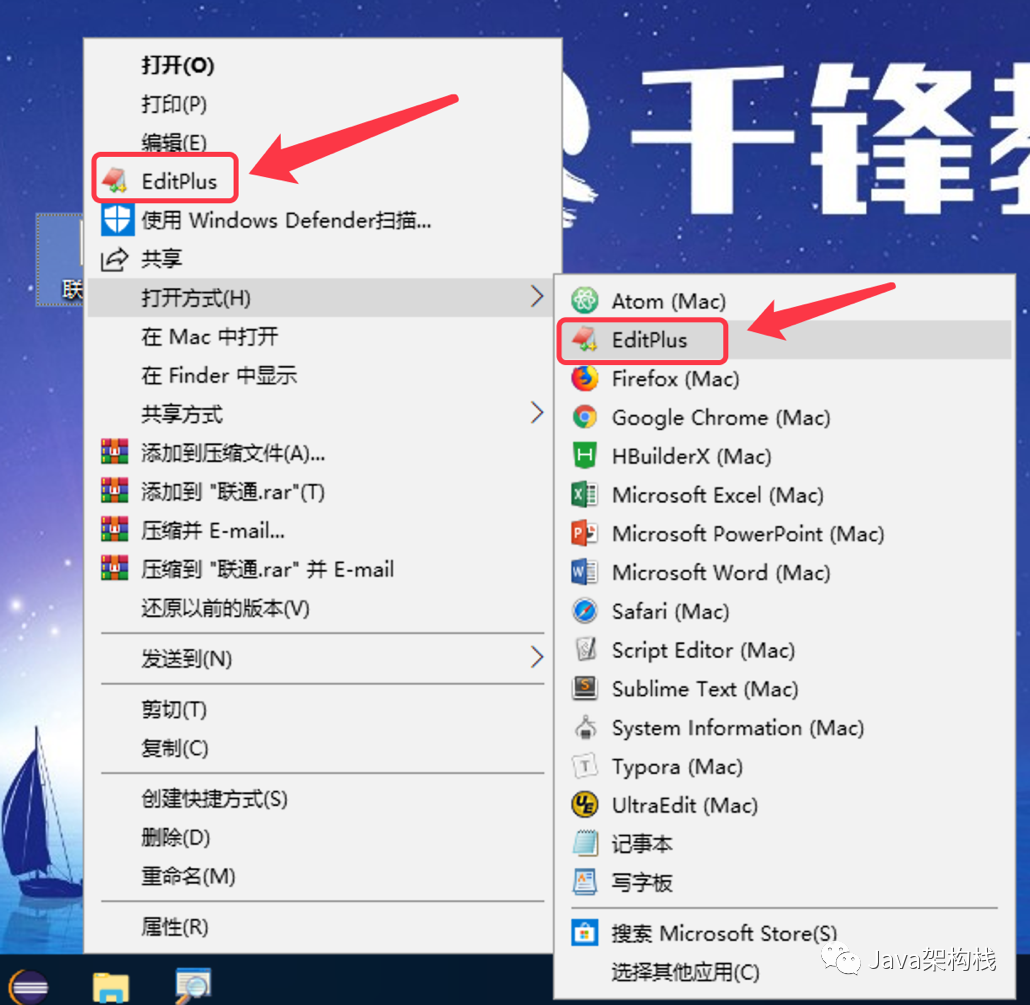Click UltraEdit (Mac) label text

point(684,805)
